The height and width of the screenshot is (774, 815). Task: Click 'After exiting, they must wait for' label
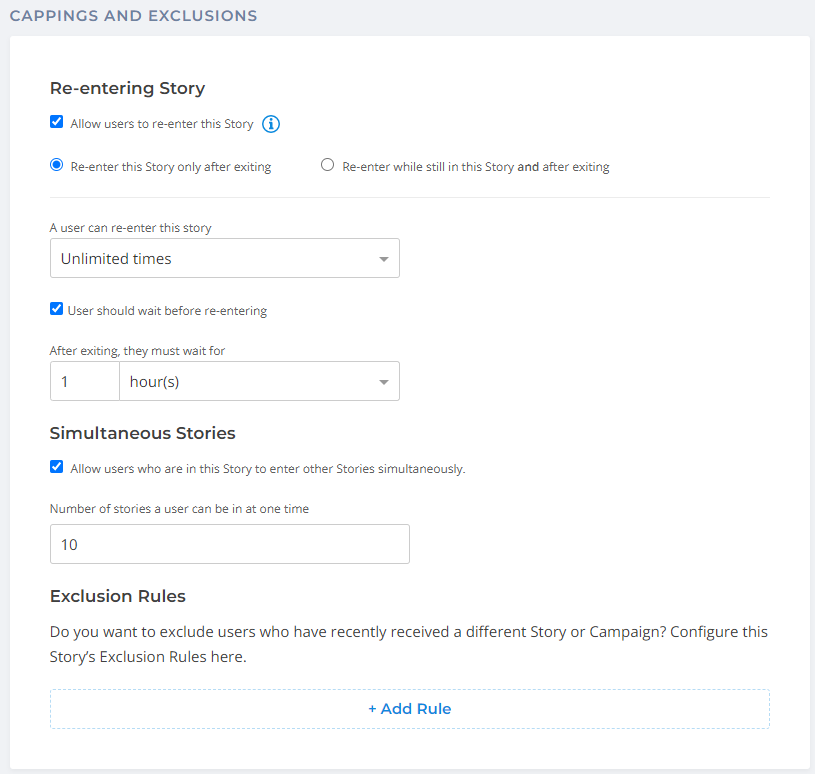pyautogui.click(x=137, y=351)
